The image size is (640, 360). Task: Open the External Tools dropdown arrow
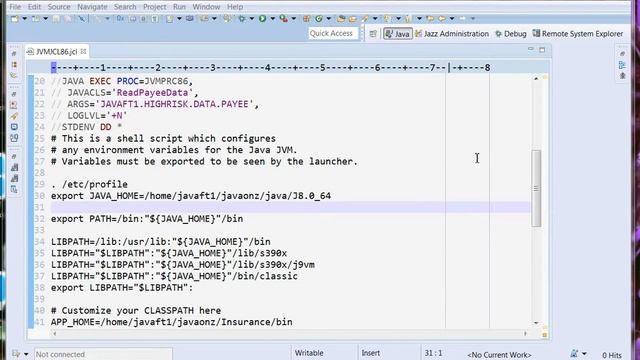(293, 19)
